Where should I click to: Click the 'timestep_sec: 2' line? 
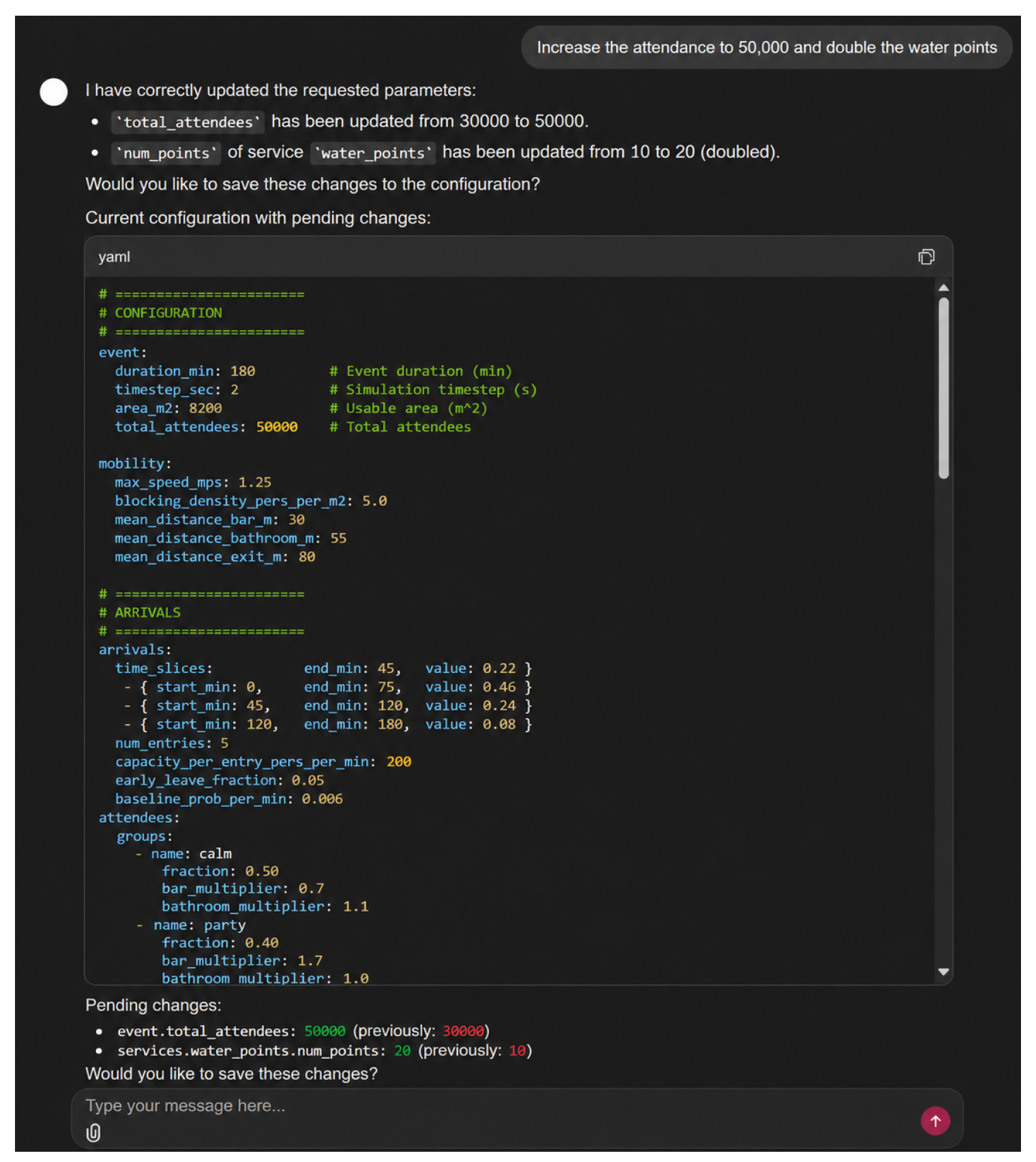(x=177, y=389)
